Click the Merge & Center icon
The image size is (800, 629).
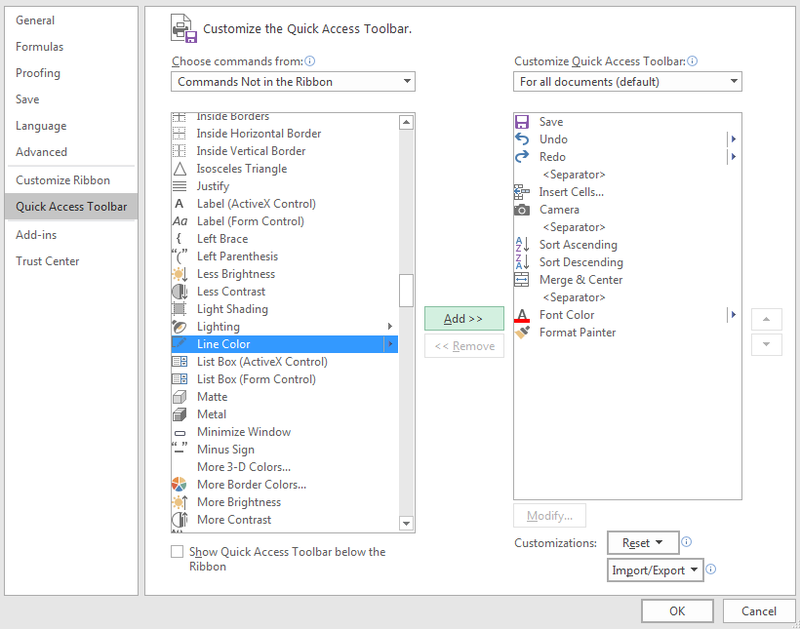(522, 279)
